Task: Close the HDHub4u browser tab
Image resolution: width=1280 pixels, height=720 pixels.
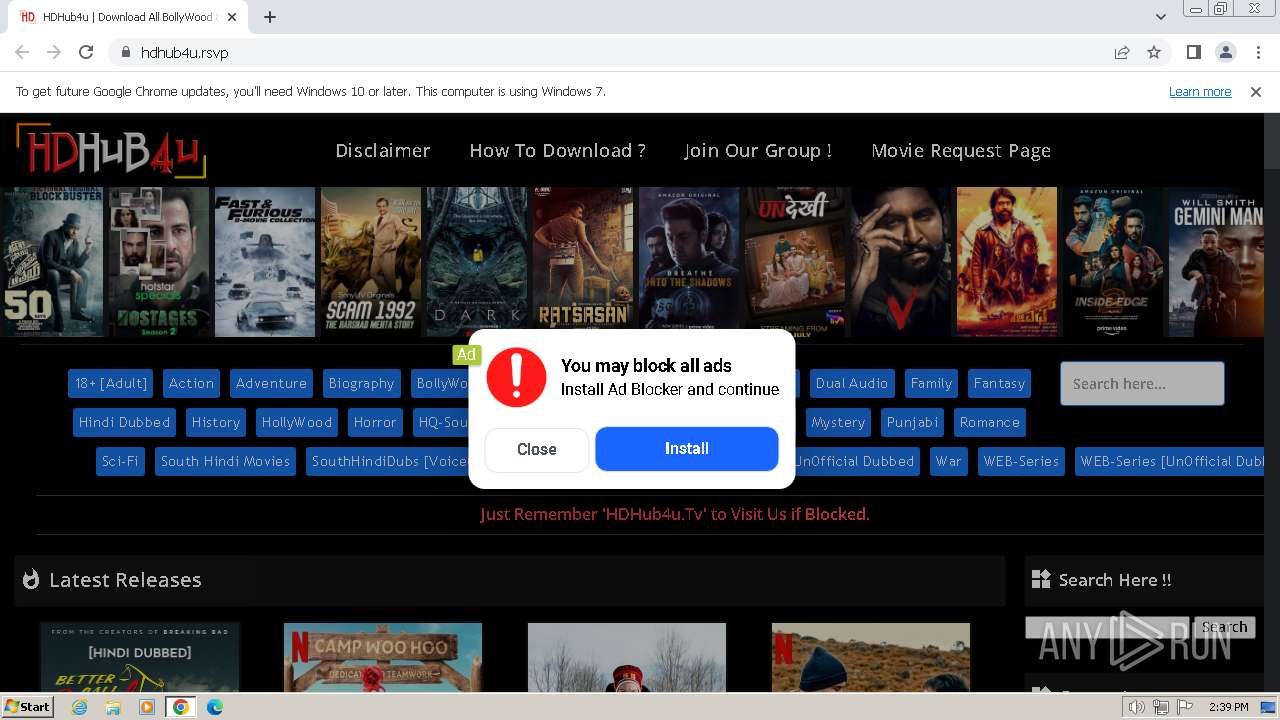Action: click(232, 17)
